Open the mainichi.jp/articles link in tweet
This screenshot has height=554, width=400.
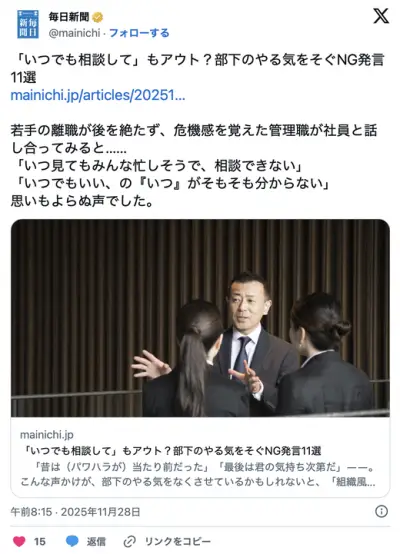pyautogui.click(x=98, y=95)
